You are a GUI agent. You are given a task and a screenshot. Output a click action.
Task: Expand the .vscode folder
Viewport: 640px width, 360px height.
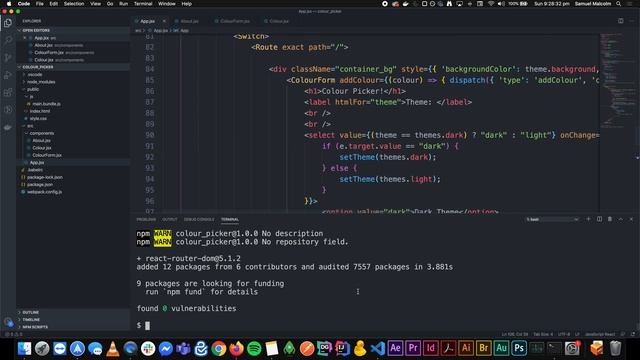(35, 75)
